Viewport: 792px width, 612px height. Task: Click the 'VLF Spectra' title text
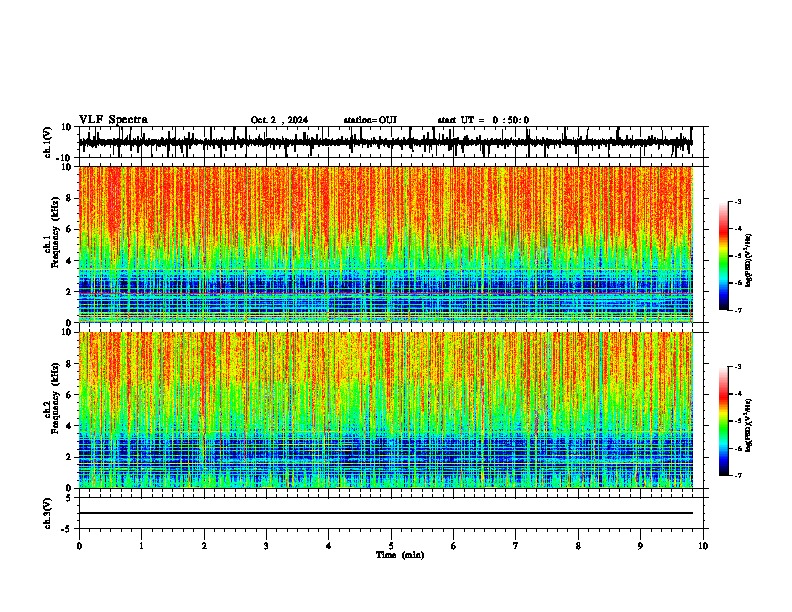pyautogui.click(x=113, y=120)
